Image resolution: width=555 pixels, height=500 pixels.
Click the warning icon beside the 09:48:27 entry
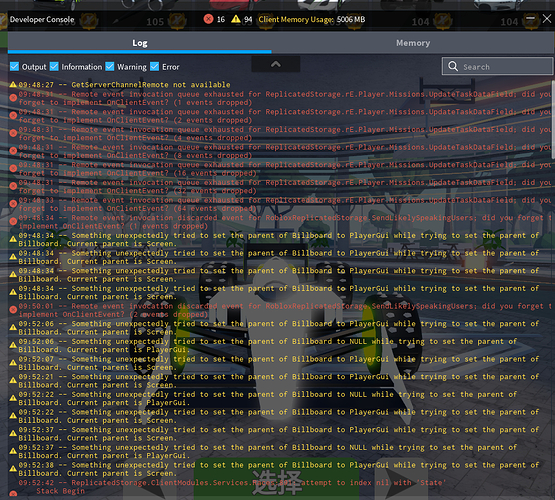point(13,85)
